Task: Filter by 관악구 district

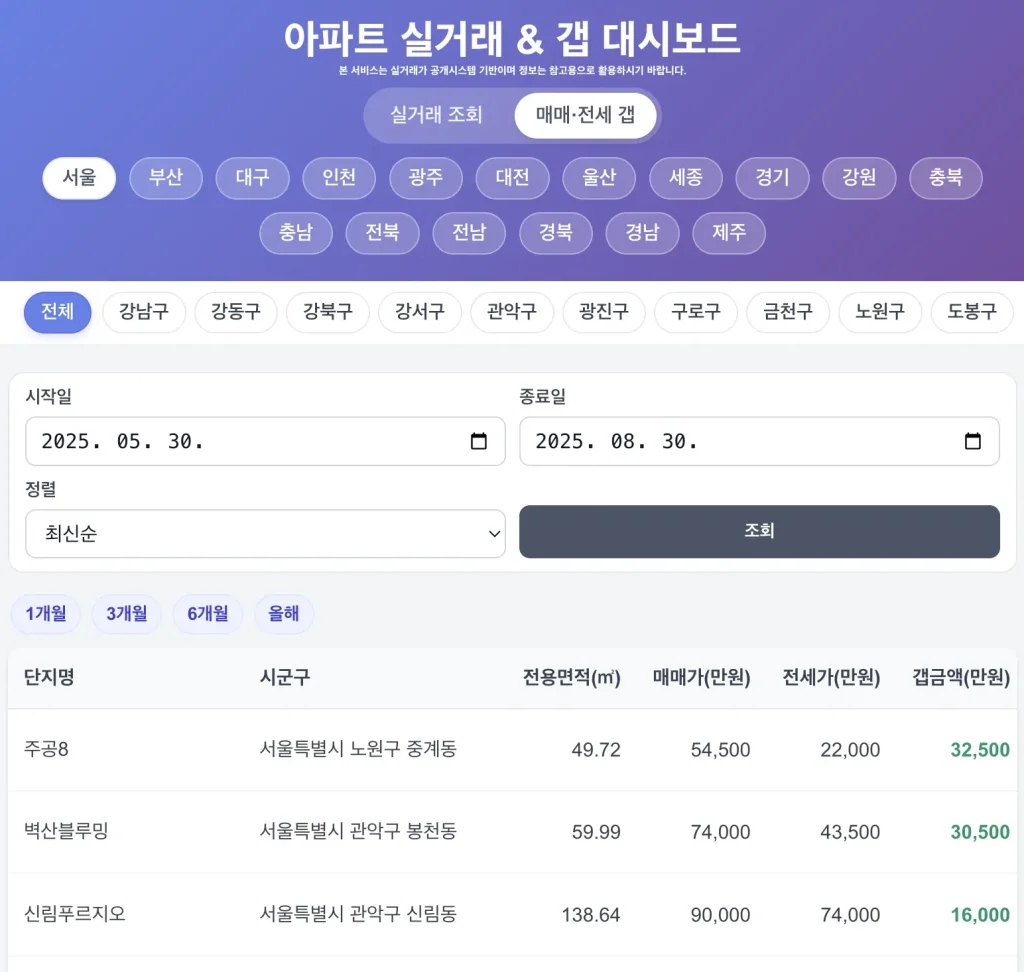Action: 512,312
